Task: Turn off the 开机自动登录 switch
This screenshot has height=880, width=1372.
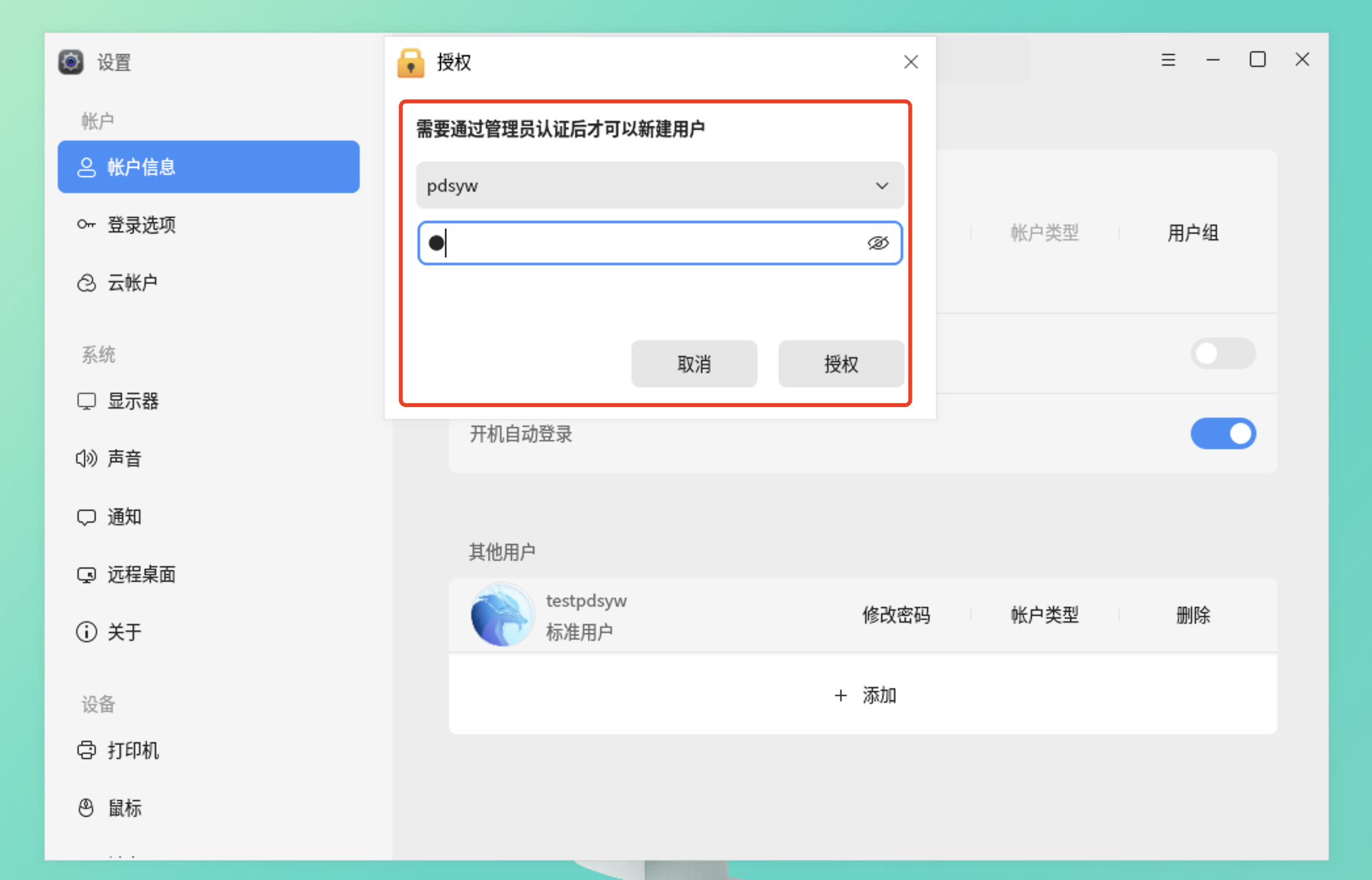Action: point(1223,433)
